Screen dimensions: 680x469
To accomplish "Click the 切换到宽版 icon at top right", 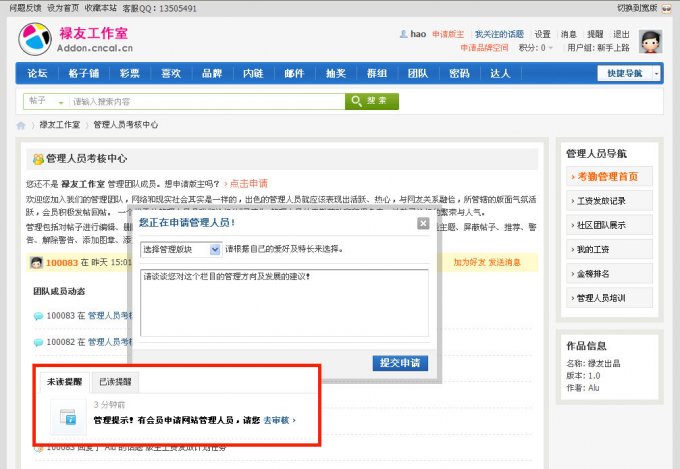I will click(667, 8).
